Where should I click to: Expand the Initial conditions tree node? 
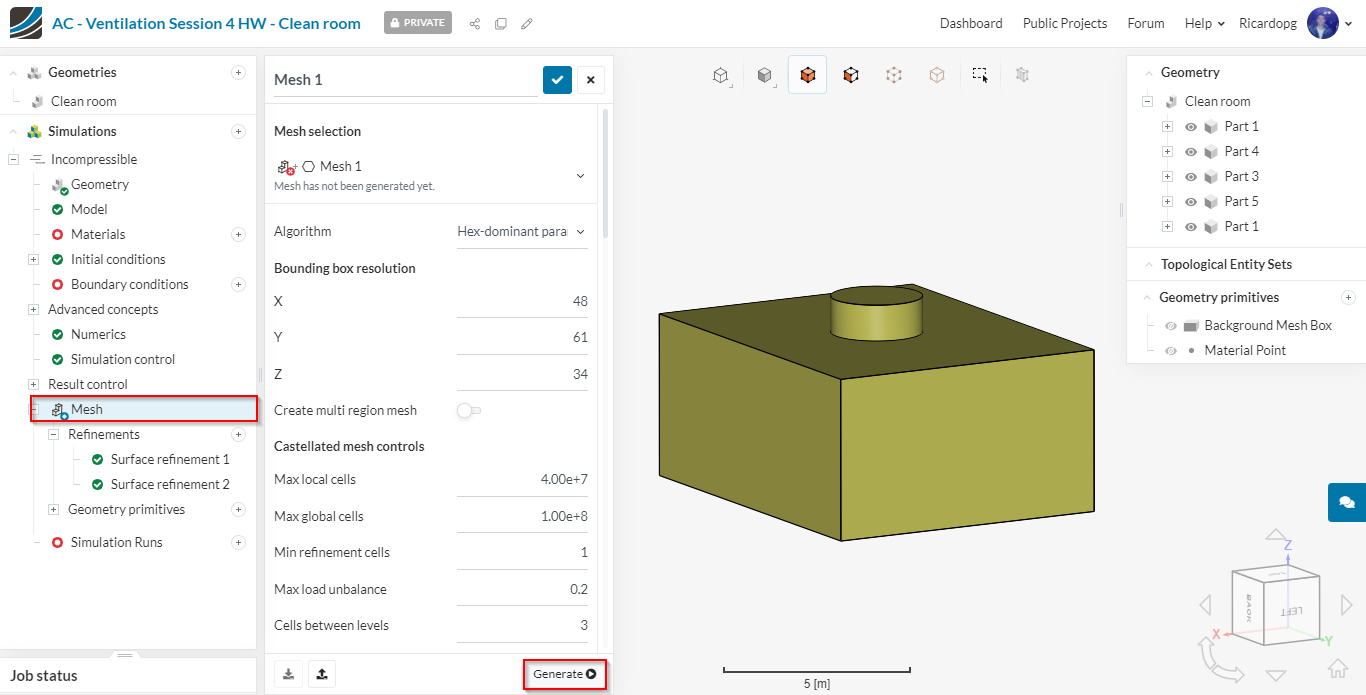(33, 259)
